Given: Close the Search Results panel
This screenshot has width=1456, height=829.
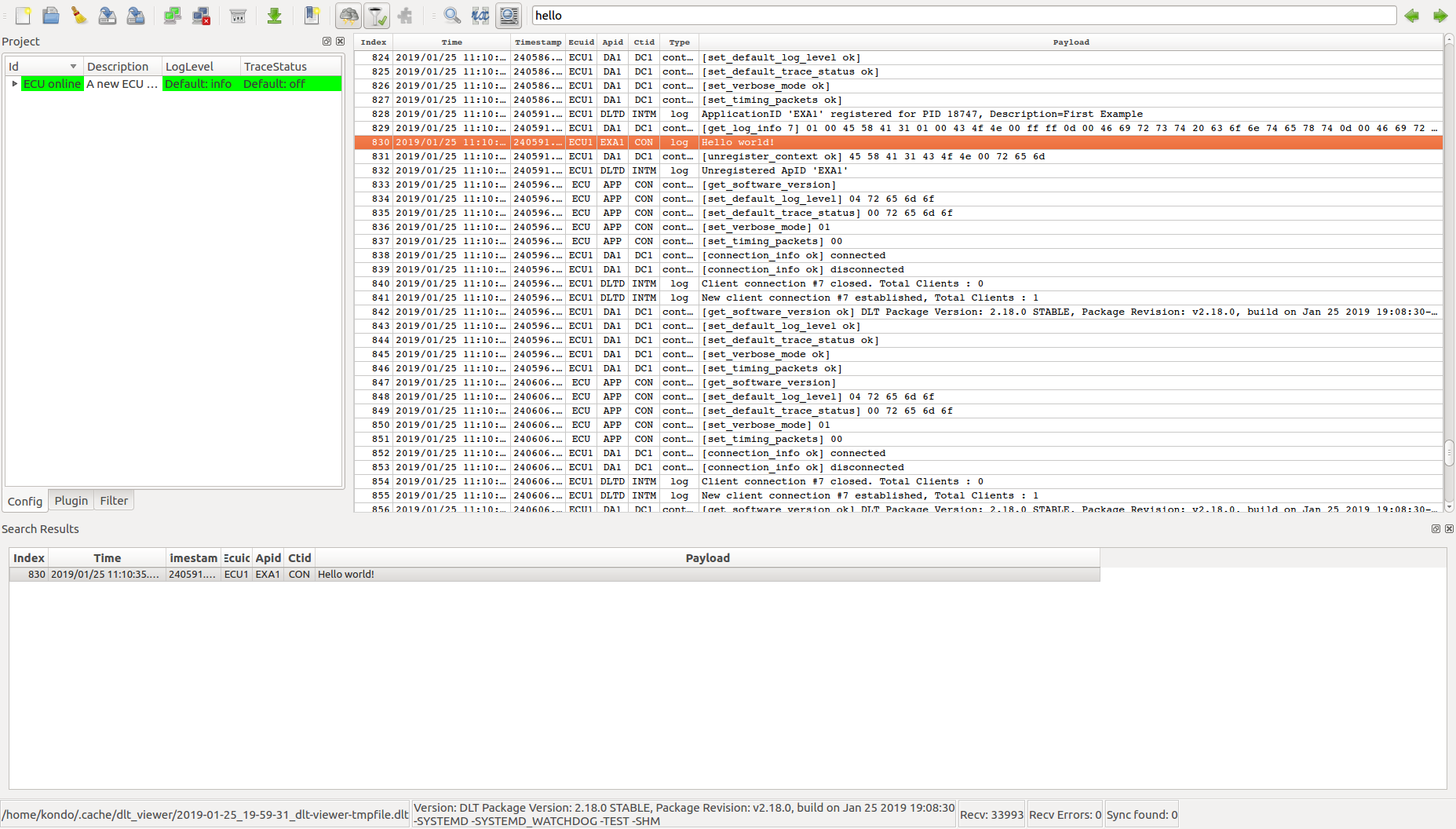Looking at the screenshot, I should pos(1449,529).
